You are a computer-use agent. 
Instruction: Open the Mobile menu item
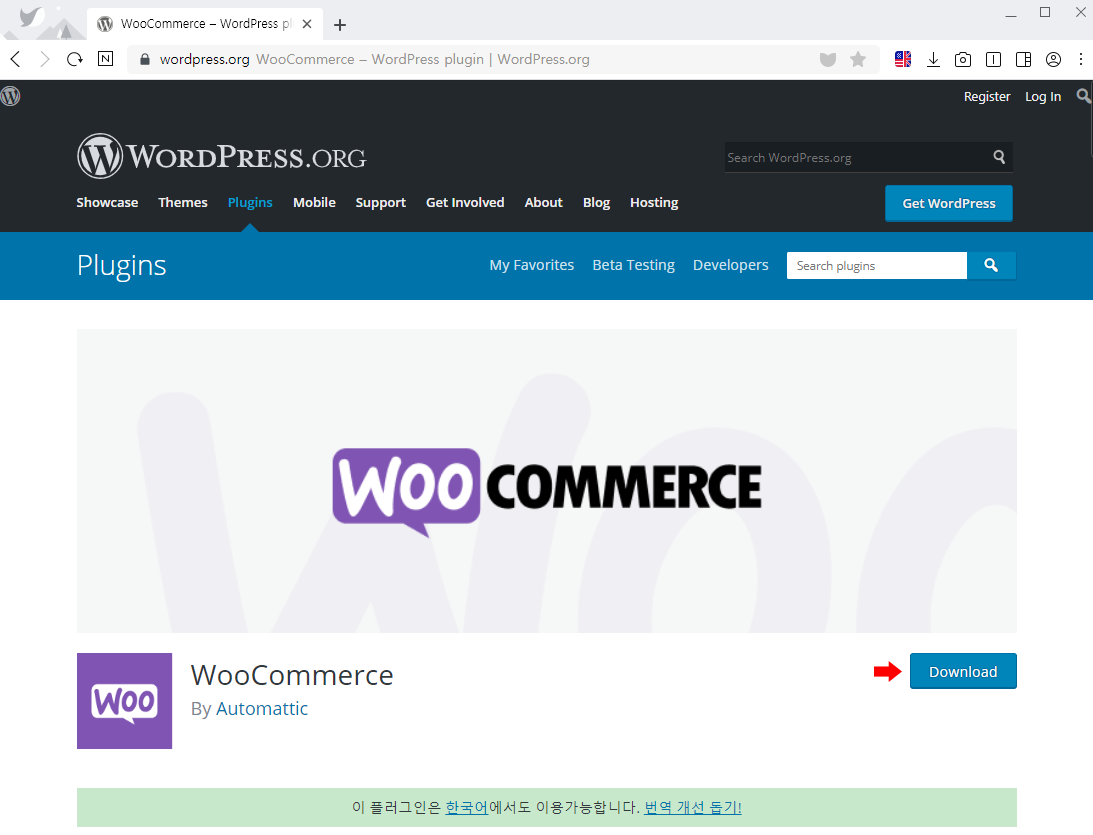coord(314,202)
